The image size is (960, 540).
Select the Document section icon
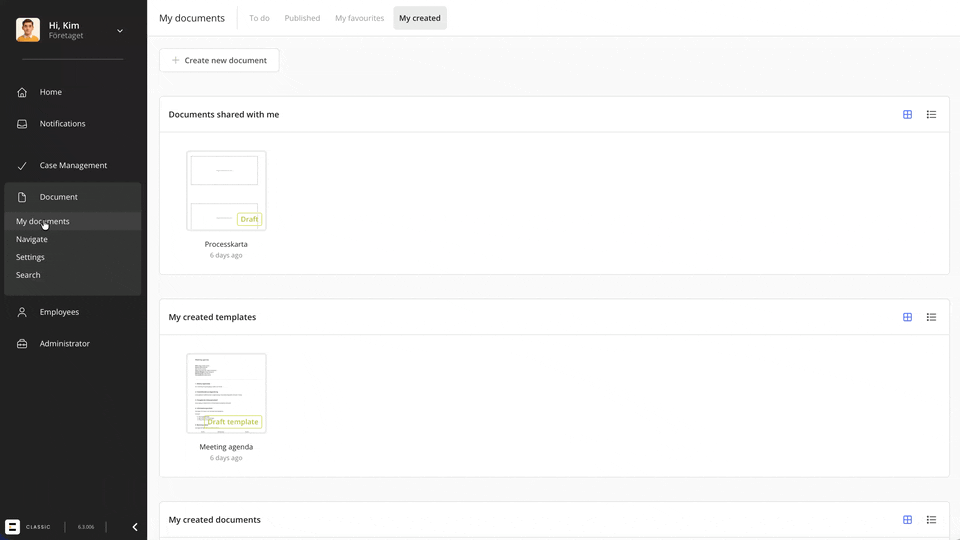point(22,197)
